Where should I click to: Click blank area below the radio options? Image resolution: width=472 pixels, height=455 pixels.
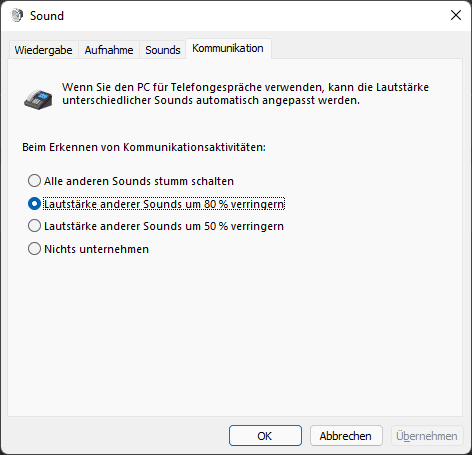(x=235, y=333)
